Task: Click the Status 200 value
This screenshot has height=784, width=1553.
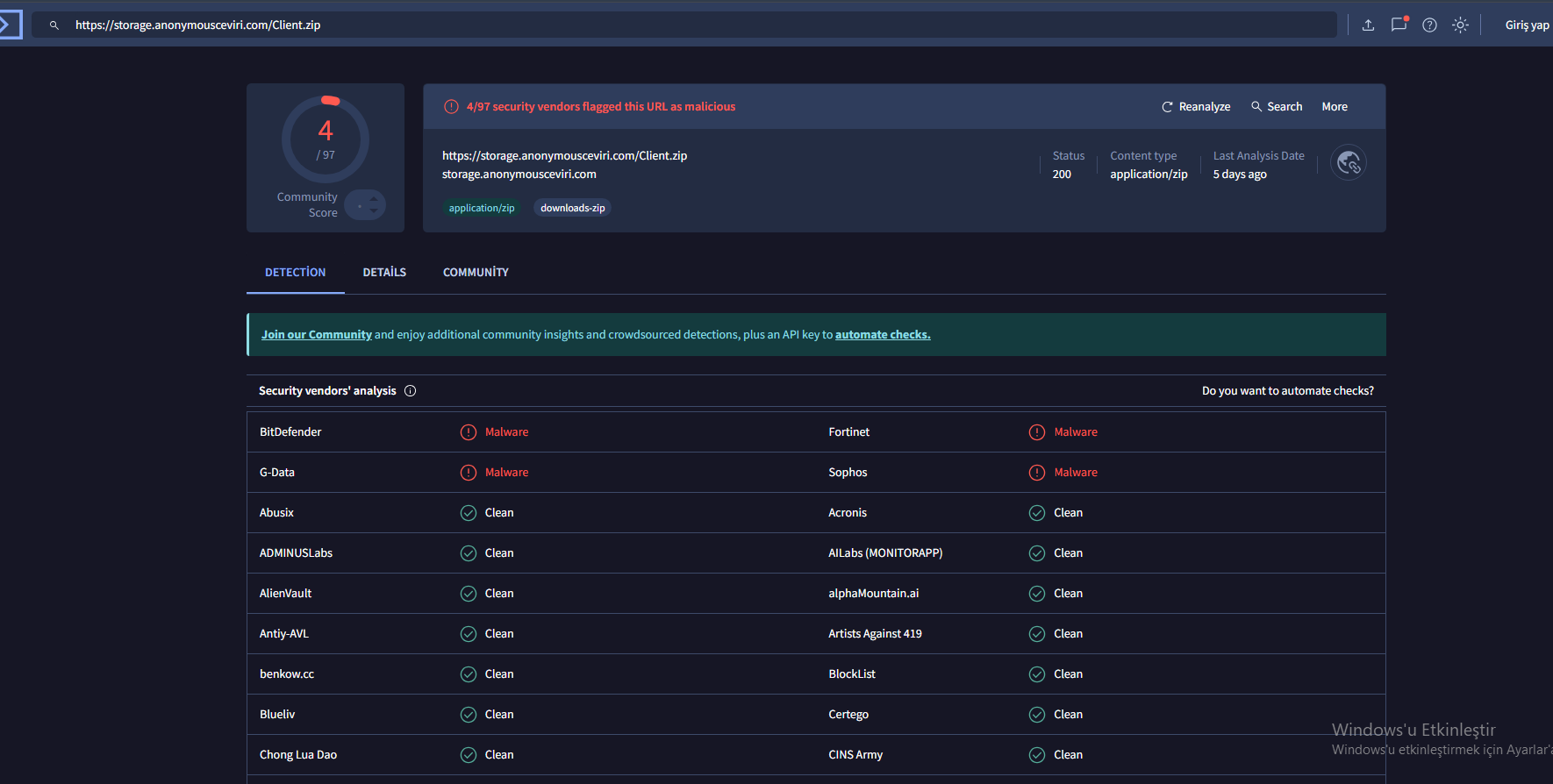Action: click(x=1062, y=175)
